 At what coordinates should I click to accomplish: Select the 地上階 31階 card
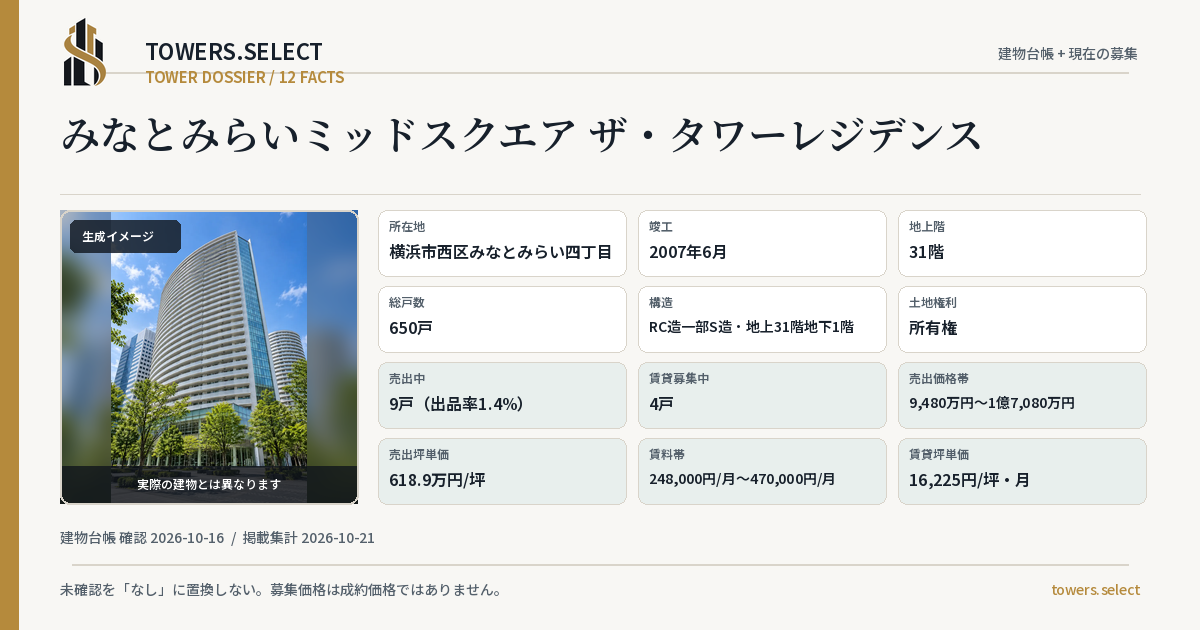pyautogui.click(x=1022, y=243)
